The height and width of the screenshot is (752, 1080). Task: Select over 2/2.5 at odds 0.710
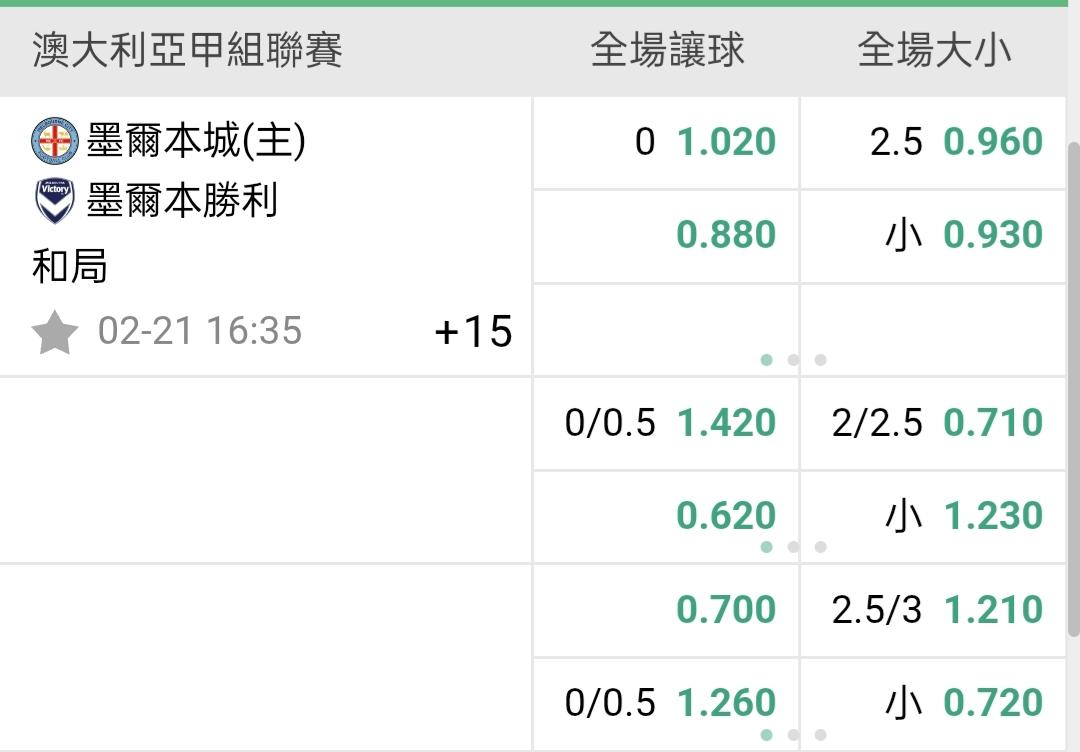tap(934, 422)
